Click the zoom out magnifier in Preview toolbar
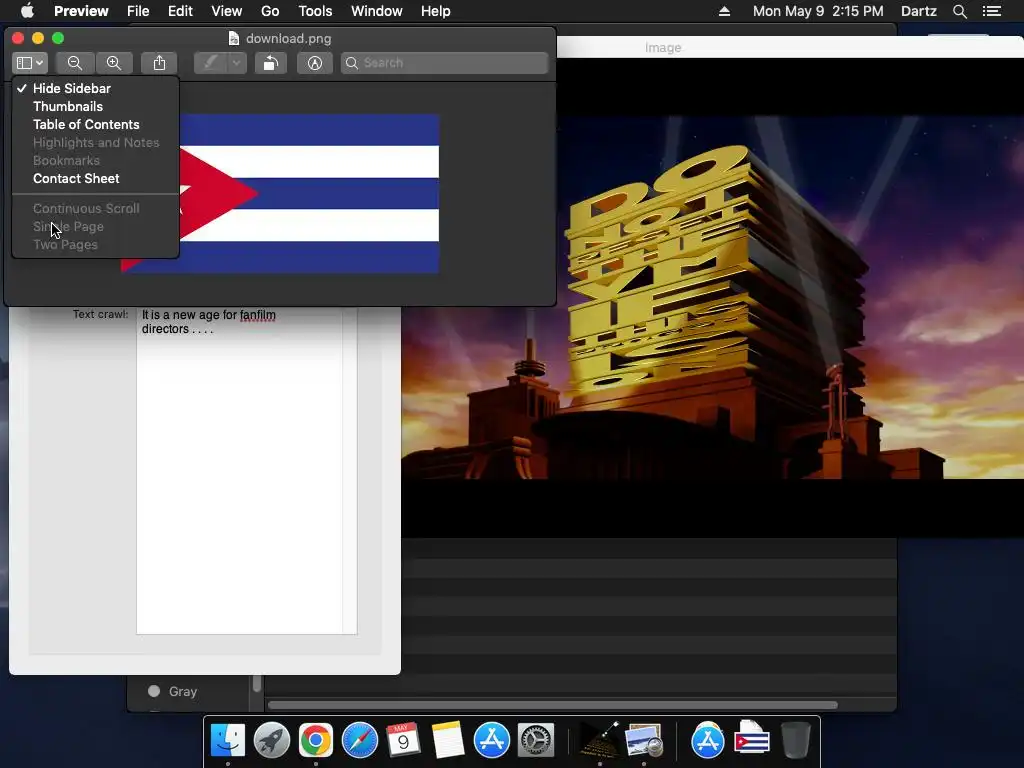This screenshot has width=1024, height=768. pyautogui.click(x=75, y=63)
